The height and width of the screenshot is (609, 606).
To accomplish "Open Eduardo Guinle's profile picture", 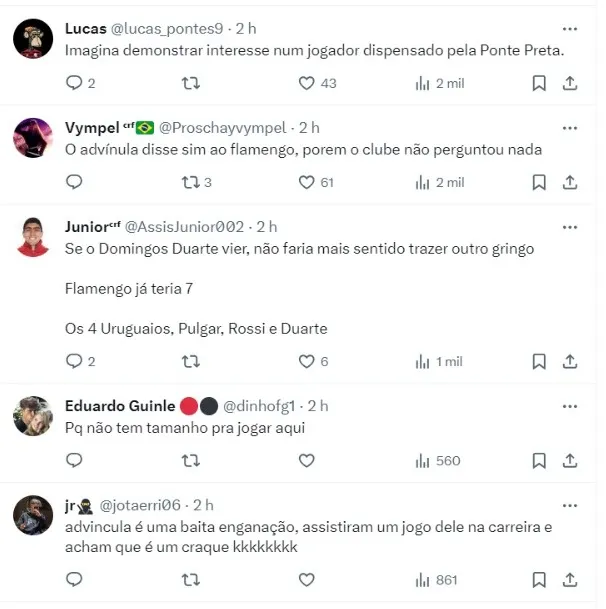I will (x=33, y=416).
